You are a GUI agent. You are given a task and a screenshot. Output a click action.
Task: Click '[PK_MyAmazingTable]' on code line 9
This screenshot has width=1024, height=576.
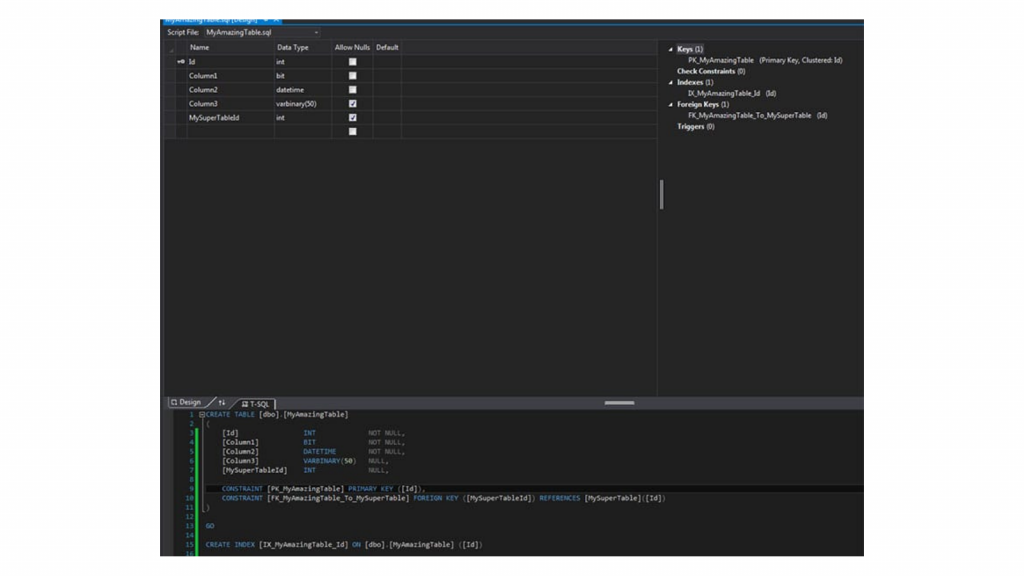pos(305,488)
